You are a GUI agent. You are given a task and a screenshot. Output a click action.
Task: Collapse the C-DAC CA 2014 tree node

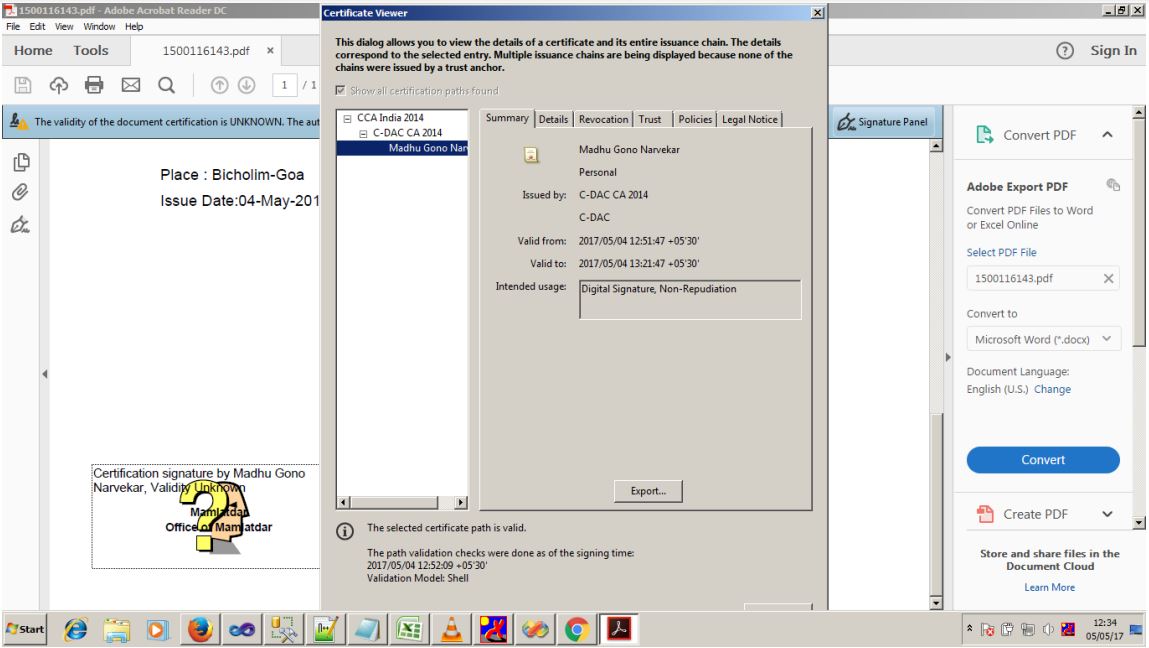click(363, 133)
